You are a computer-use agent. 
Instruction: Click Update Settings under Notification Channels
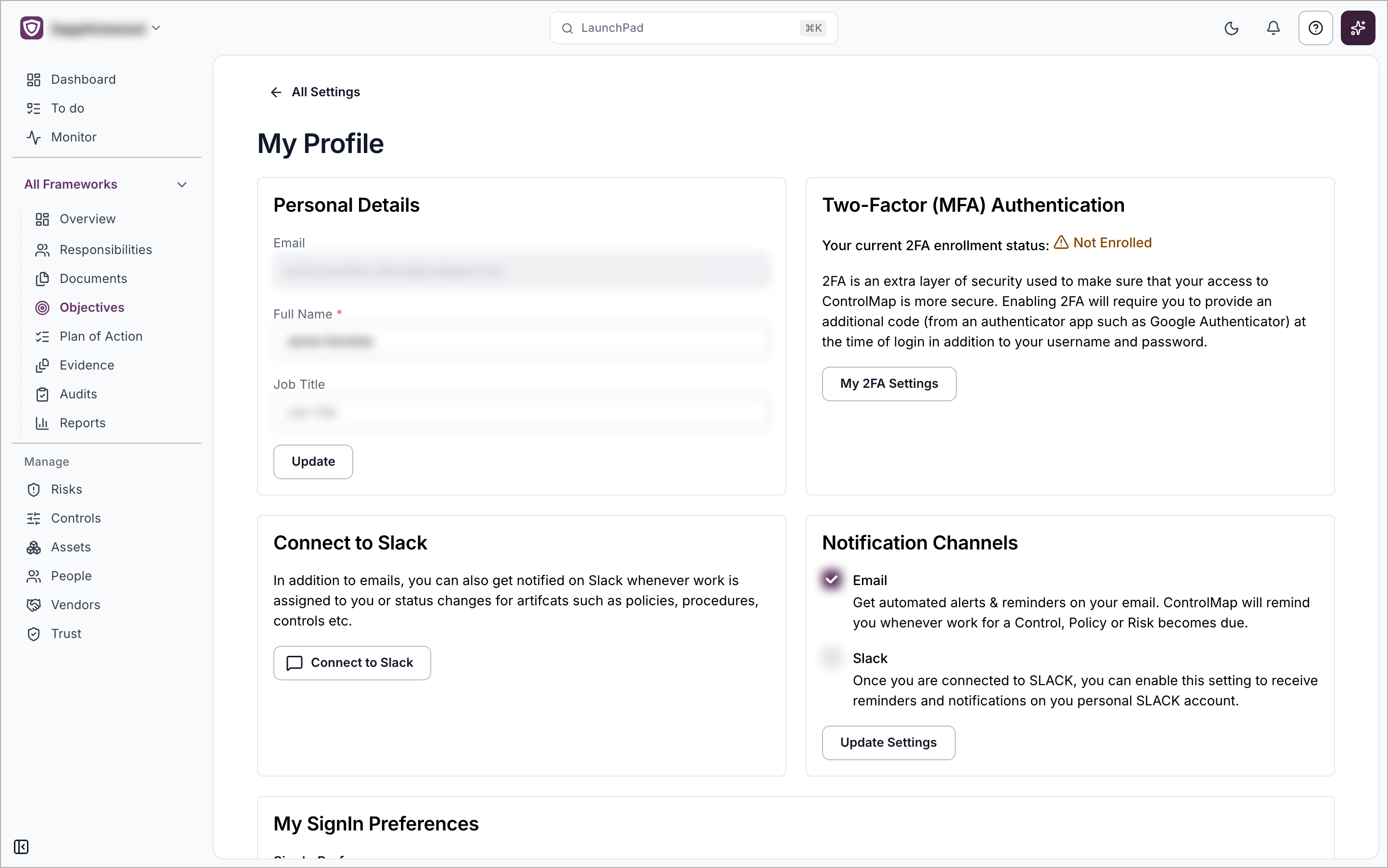[x=888, y=742]
